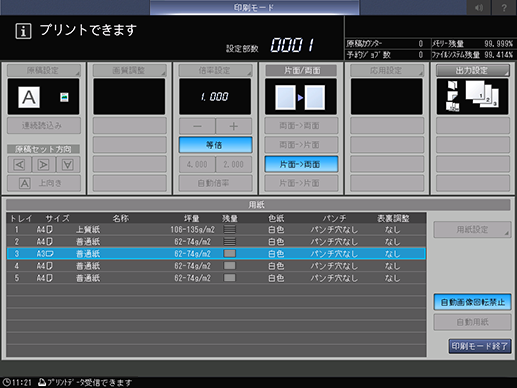Viewport: 517px width, 388px height.
Task: Select tray 2 普通紙 row
Action: pos(216,241)
